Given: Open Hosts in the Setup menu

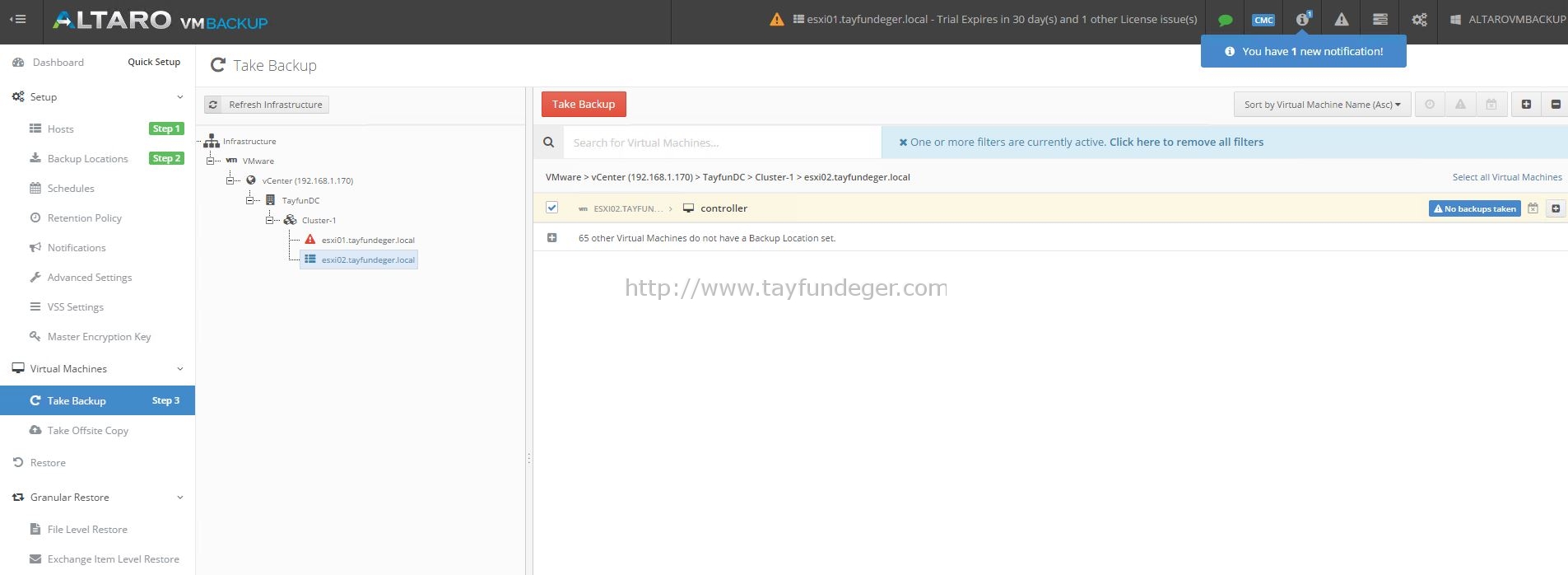Looking at the screenshot, I should pyautogui.click(x=60, y=129).
